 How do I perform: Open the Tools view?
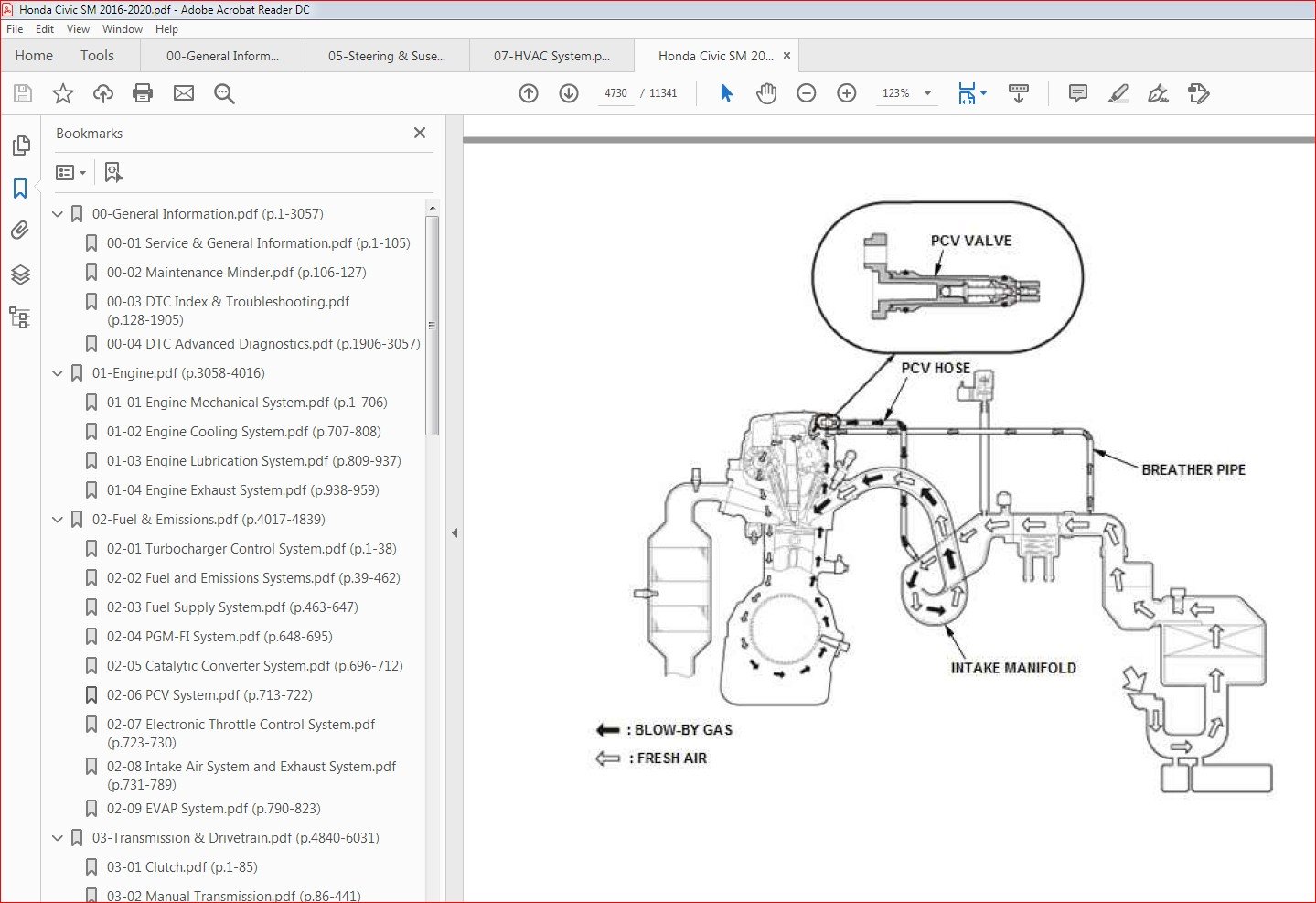tap(97, 56)
